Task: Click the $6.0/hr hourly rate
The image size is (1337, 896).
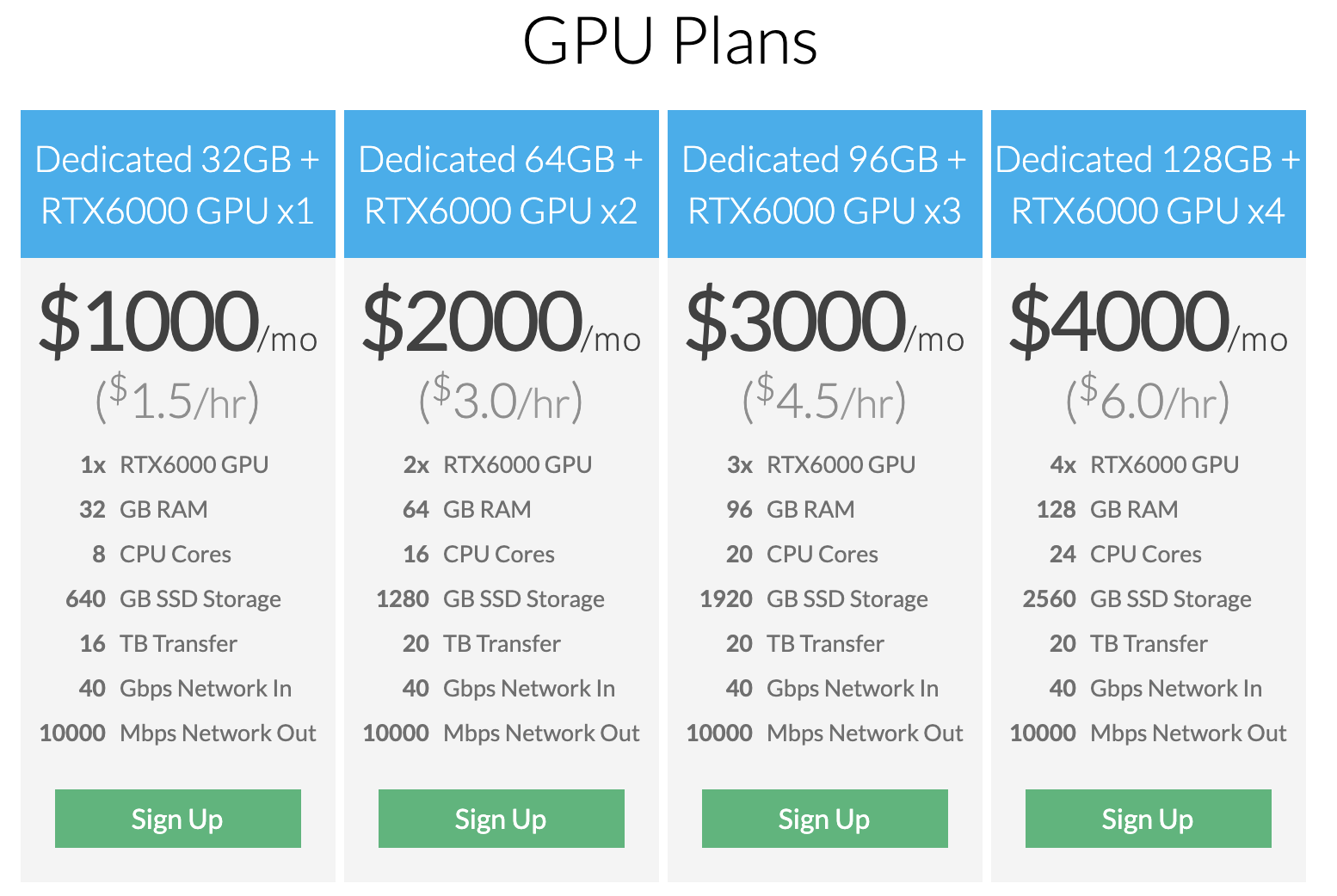Action: 1148,399
